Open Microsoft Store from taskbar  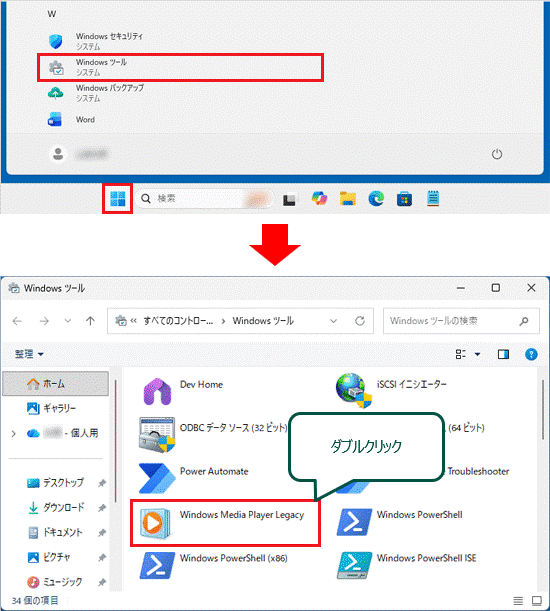tap(405, 199)
